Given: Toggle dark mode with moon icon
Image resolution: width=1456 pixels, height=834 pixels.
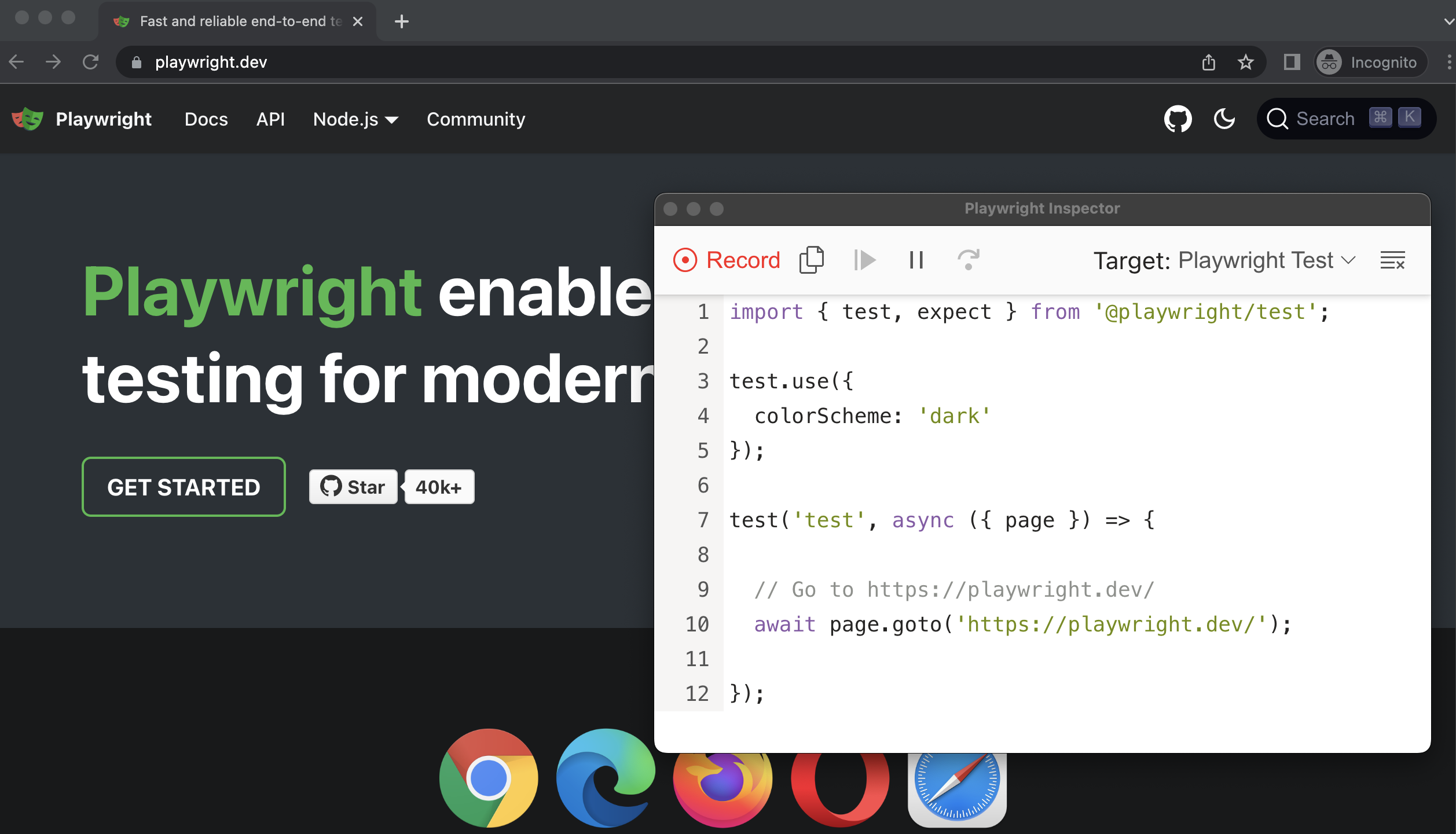Looking at the screenshot, I should (x=1224, y=119).
